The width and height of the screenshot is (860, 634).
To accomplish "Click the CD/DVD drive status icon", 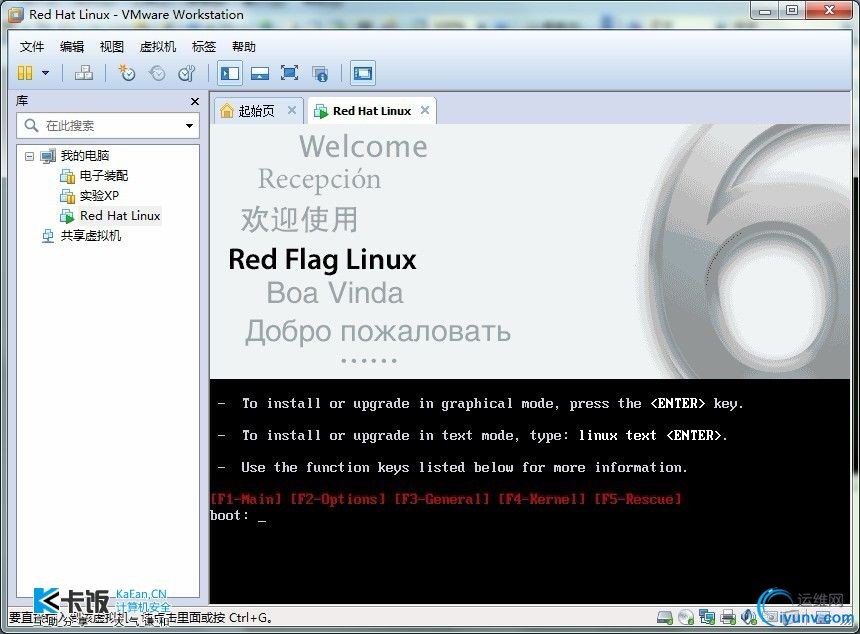I will (x=686, y=618).
